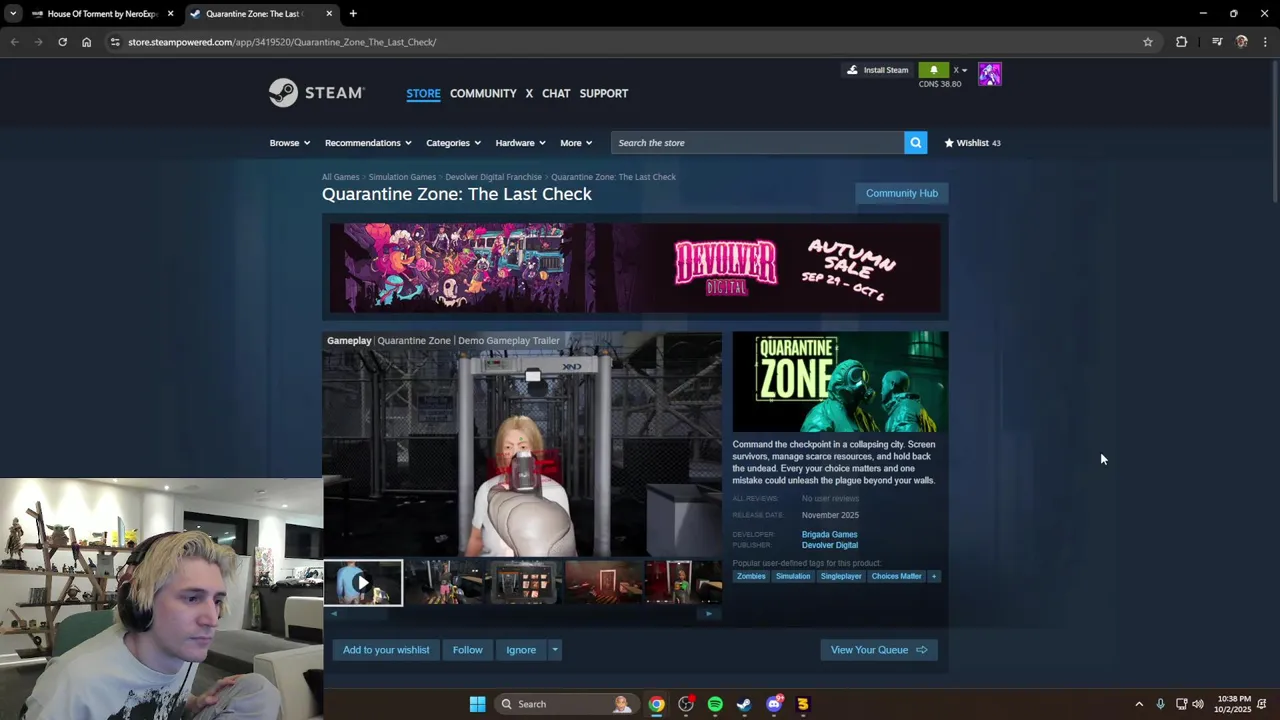Click Add to your wishlist
This screenshot has height=720, width=1280.
(x=386, y=650)
